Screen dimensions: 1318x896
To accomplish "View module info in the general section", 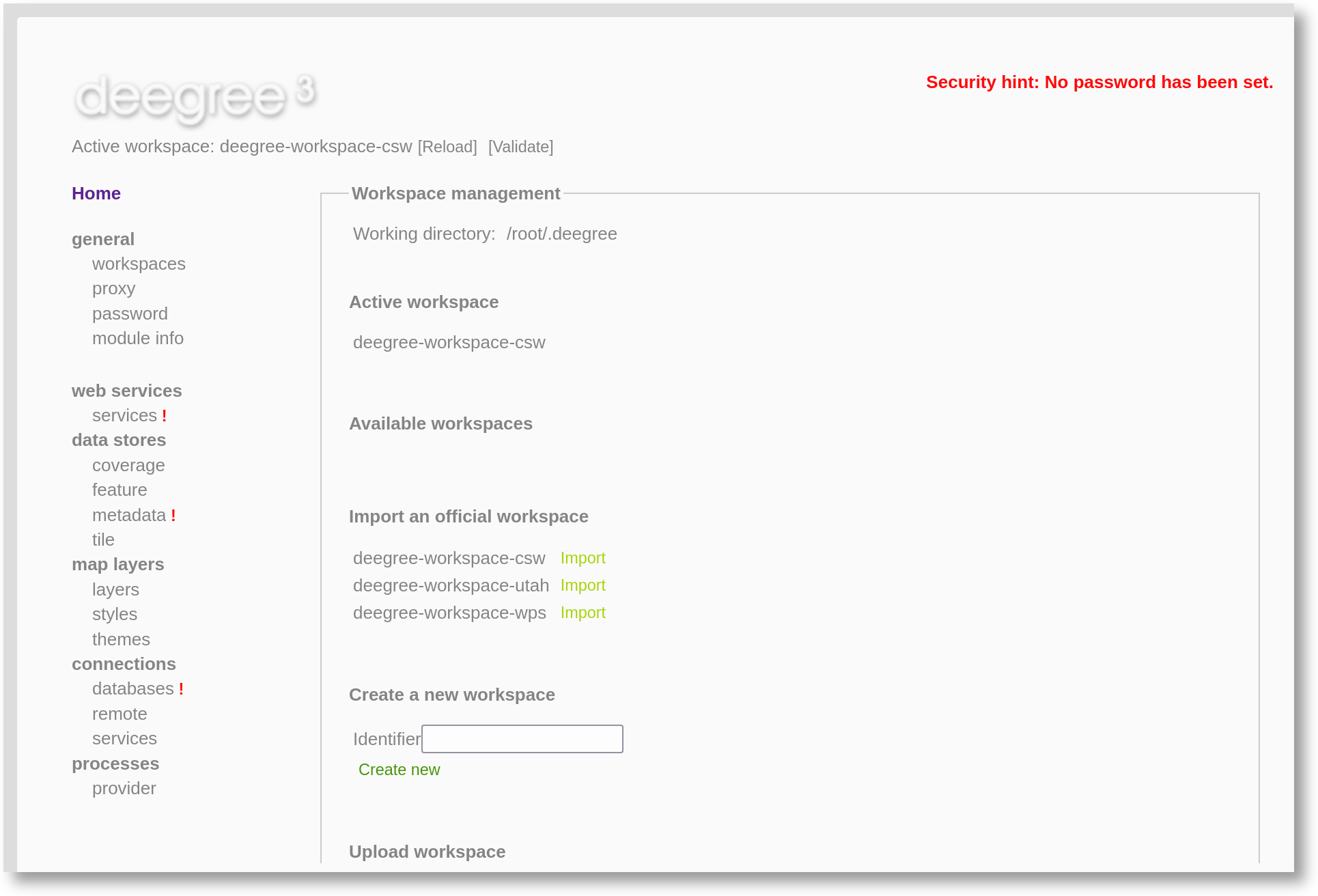I will (137, 338).
